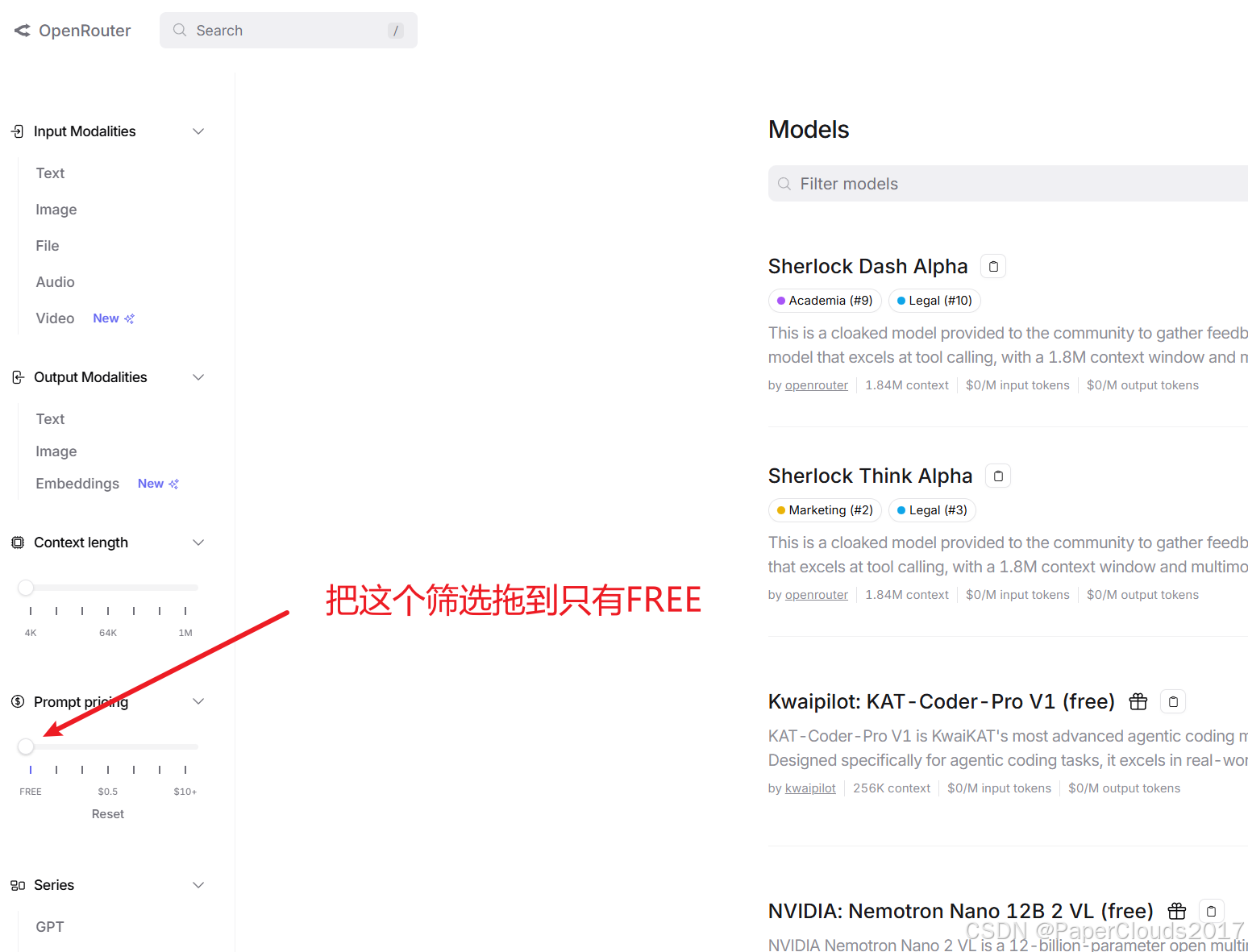Click the 1M context length label

tap(185, 633)
